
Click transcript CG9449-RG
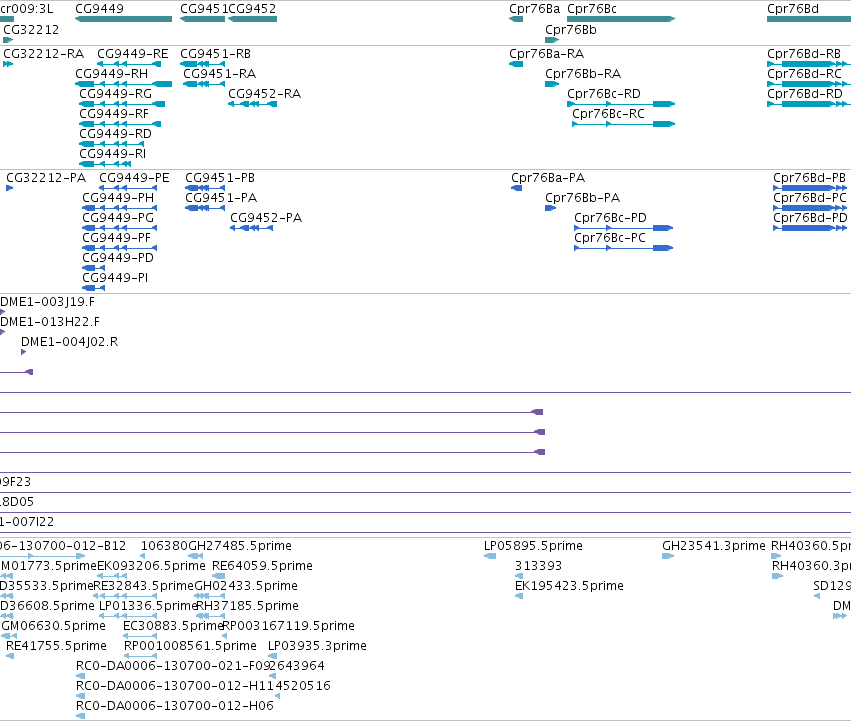tap(116, 94)
